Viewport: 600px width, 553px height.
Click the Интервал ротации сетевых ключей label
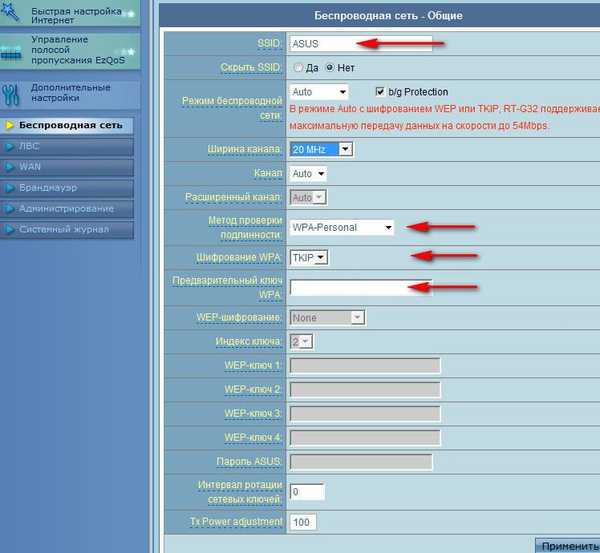click(x=240, y=492)
